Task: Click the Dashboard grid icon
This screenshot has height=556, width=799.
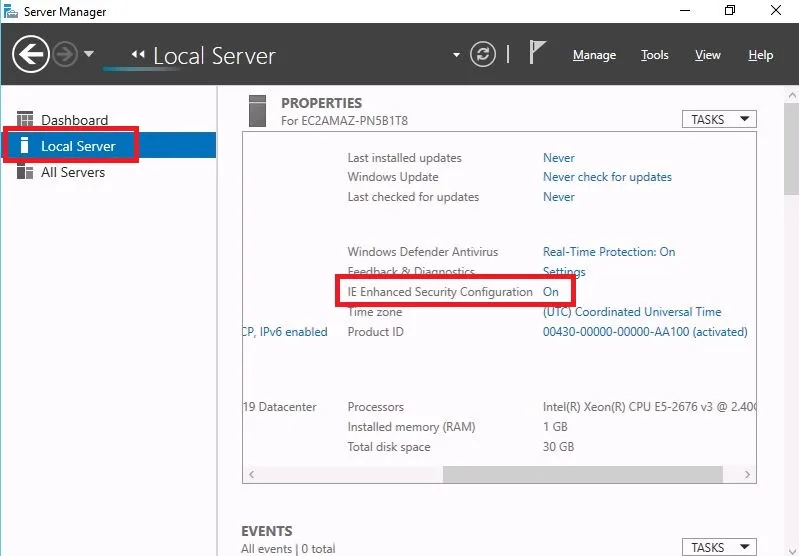Action: [25, 120]
